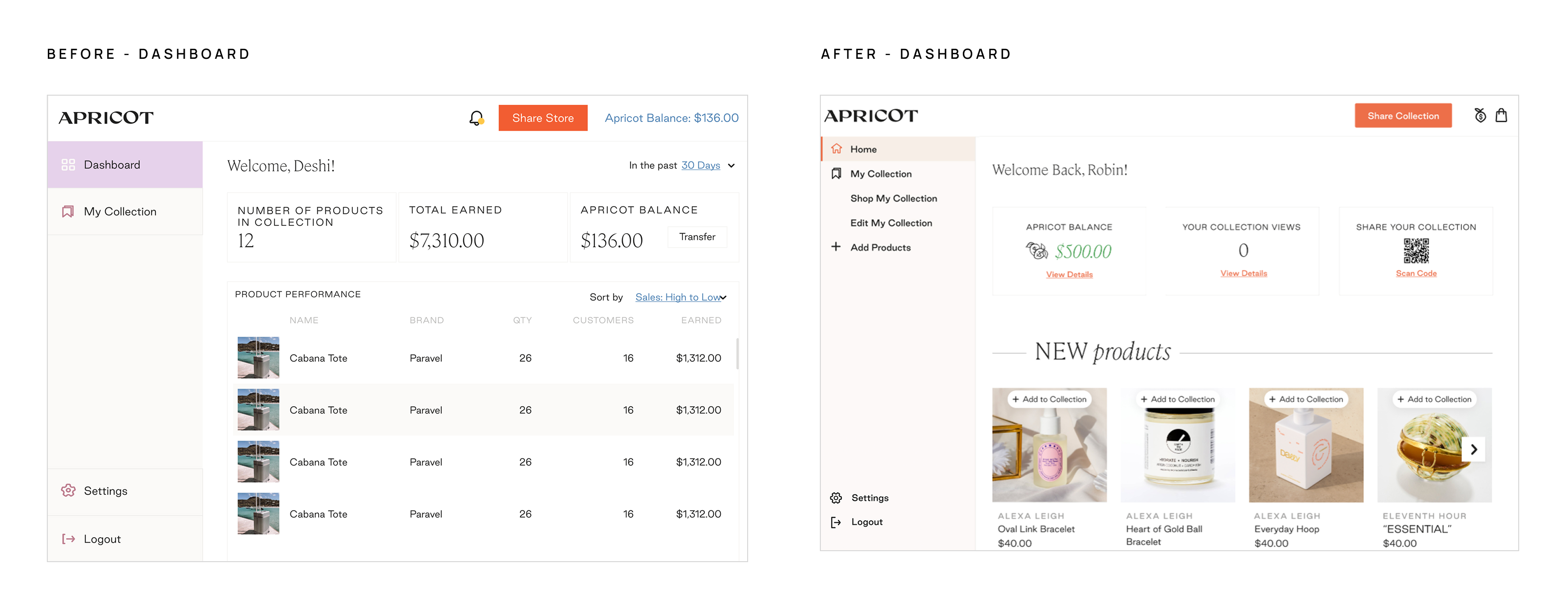Click the product performance table scrollbar

tap(737, 354)
